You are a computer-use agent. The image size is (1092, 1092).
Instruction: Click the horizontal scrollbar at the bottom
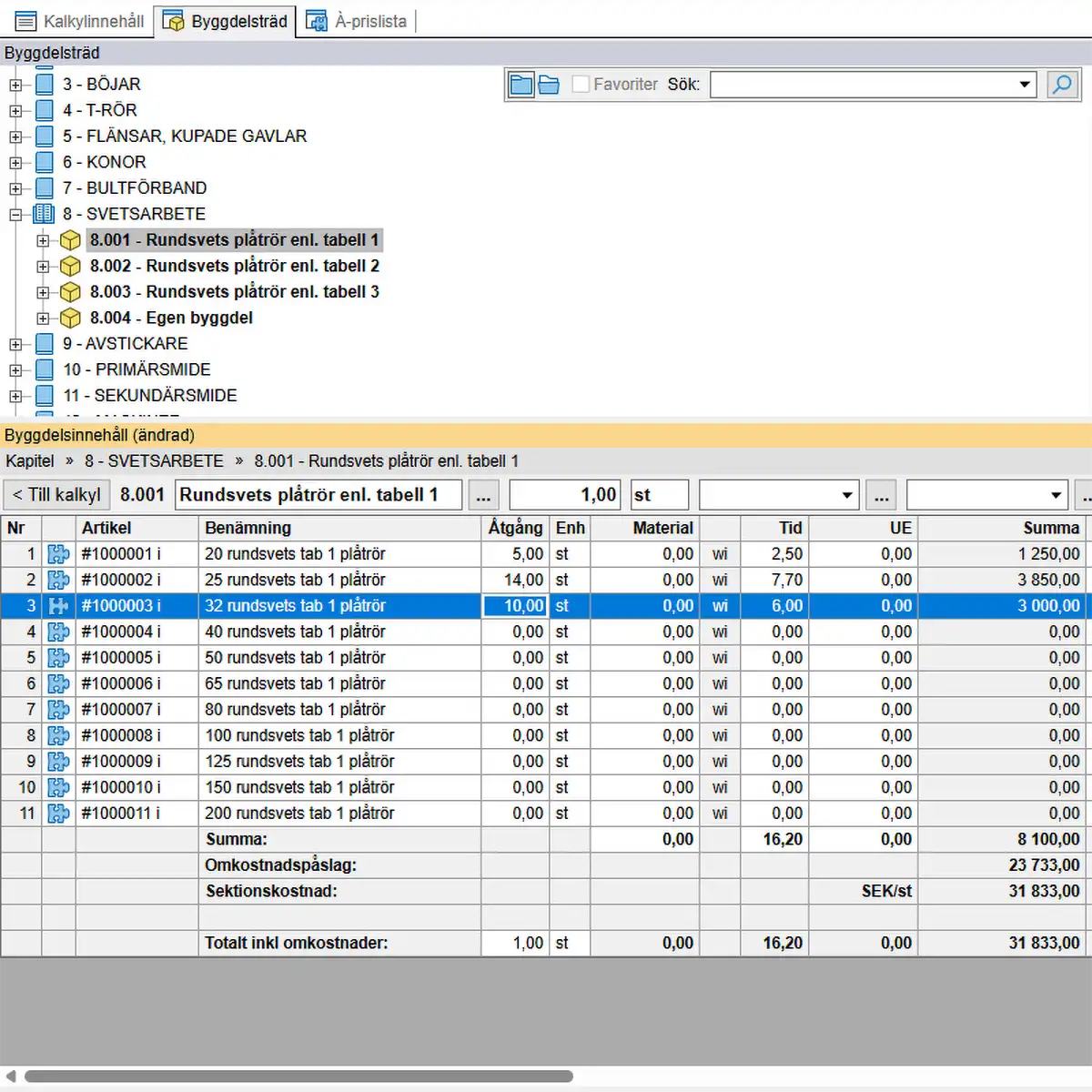(x=298, y=1077)
